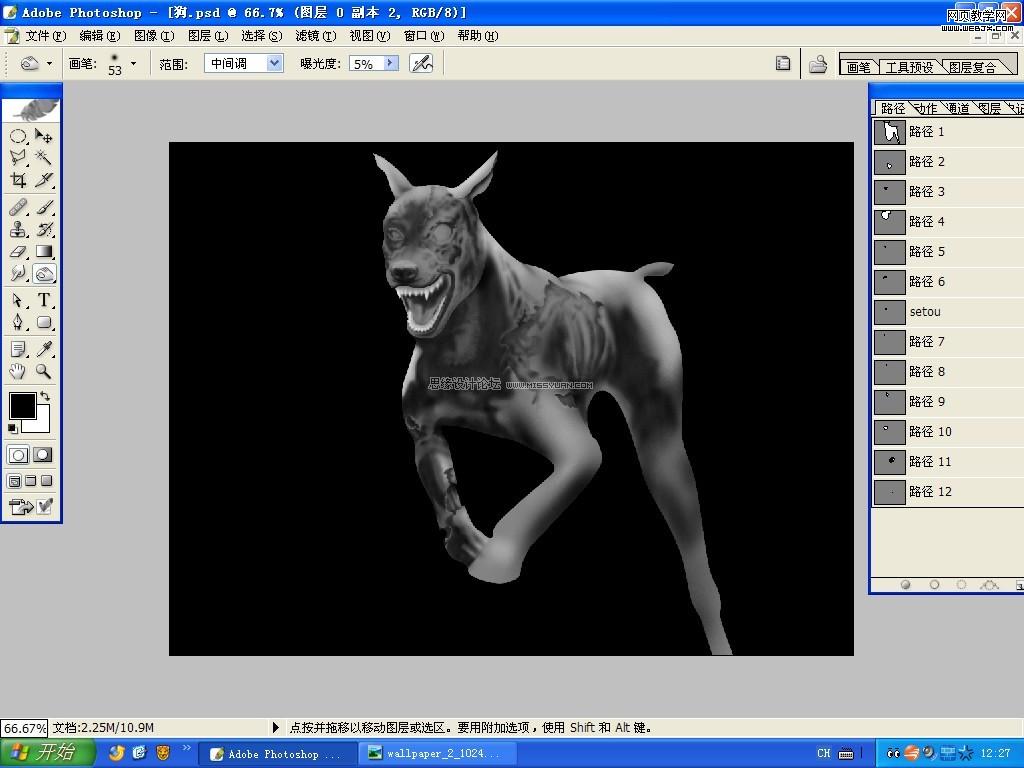The width and height of the screenshot is (1024, 768).
Task: Expand the 曝光度 exposure slider arrow
Action: 390,63
